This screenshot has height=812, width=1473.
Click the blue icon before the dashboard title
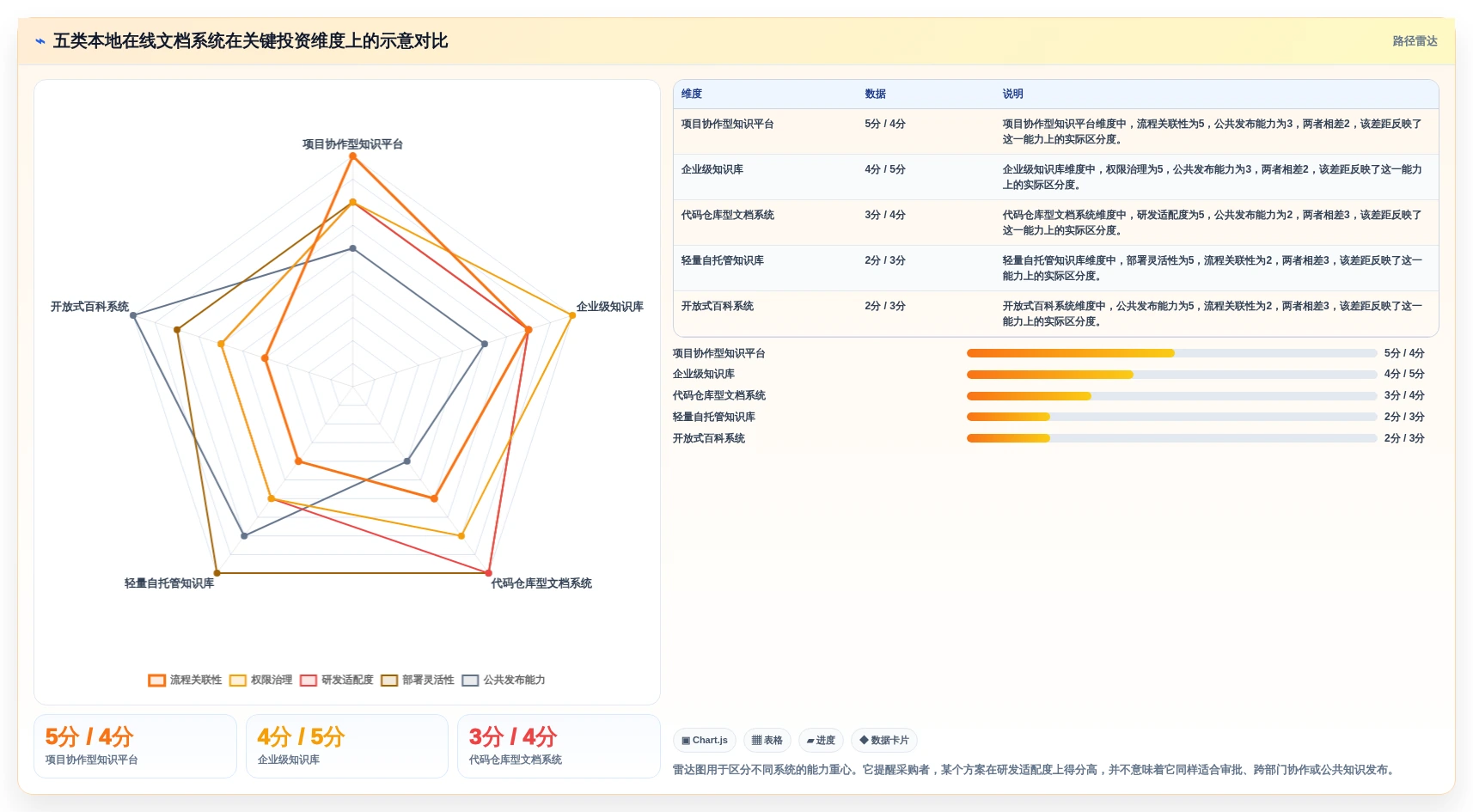[40, 41]
